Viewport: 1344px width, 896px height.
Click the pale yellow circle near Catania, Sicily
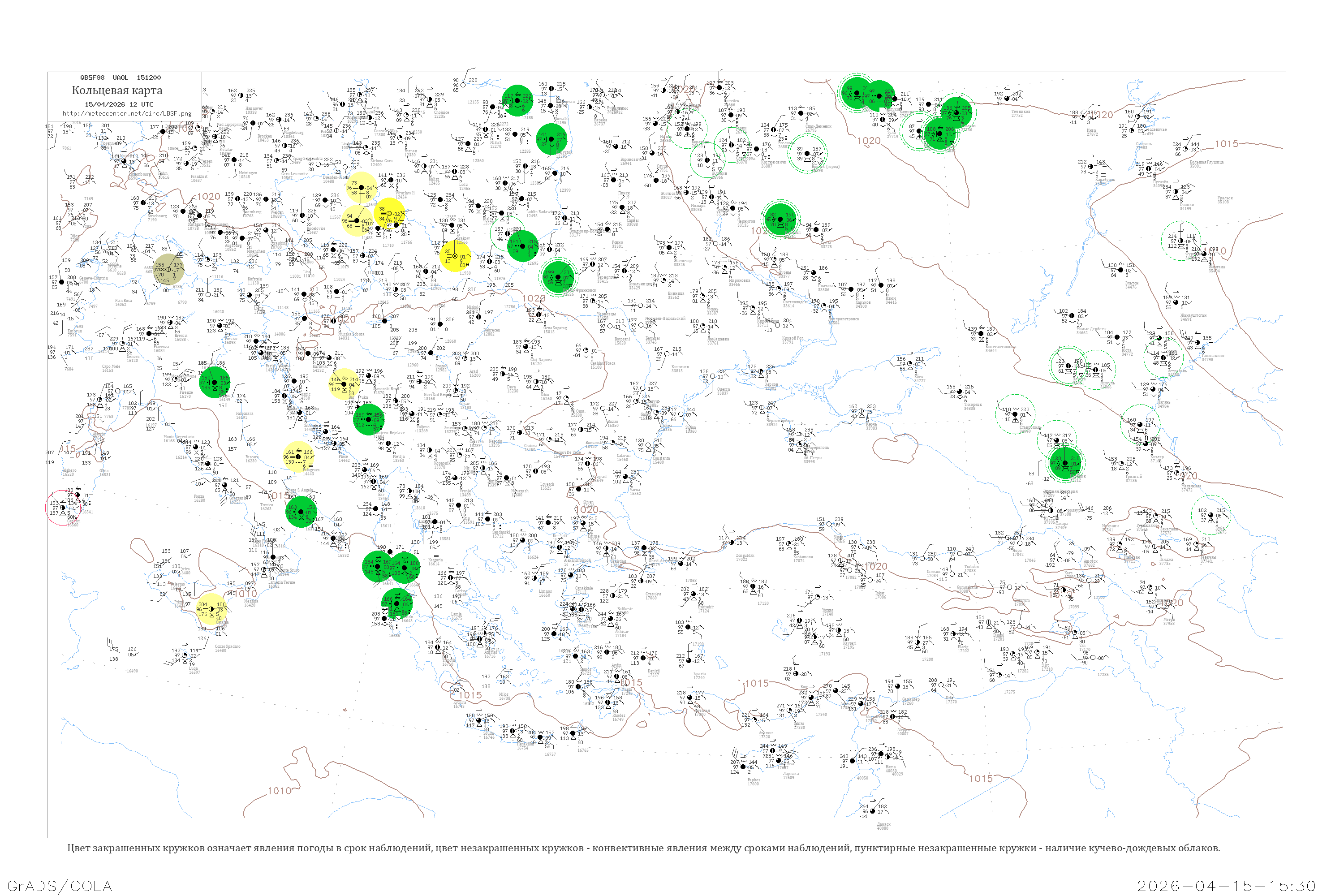coord(211,609)
